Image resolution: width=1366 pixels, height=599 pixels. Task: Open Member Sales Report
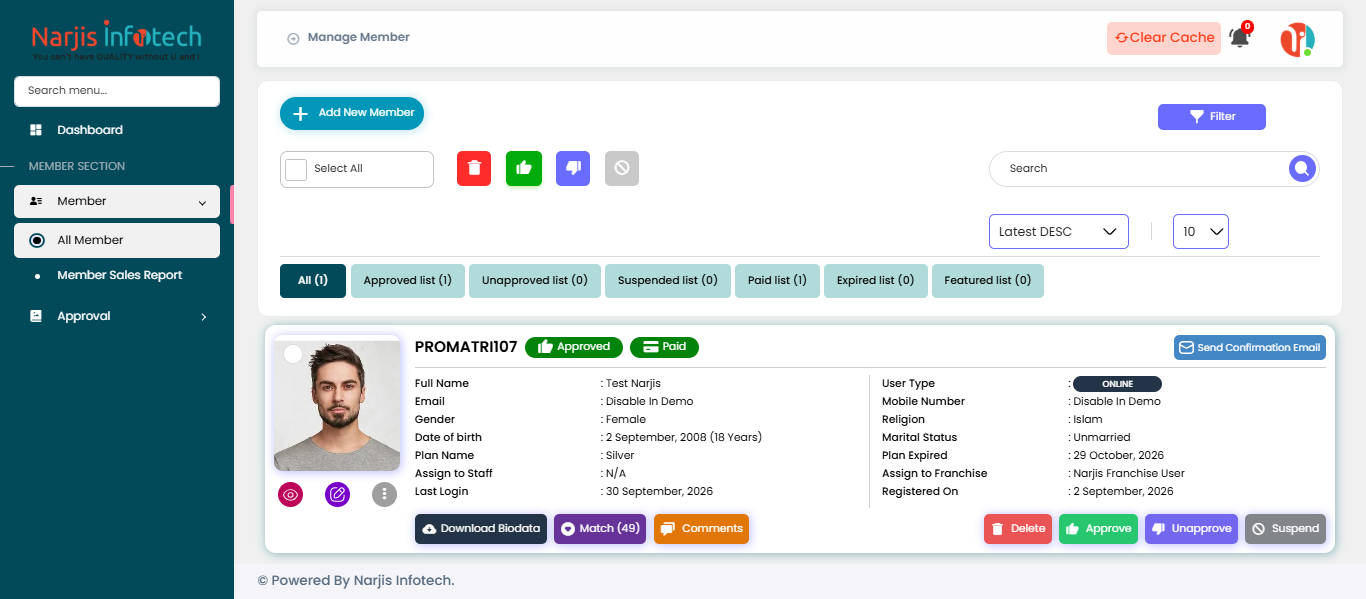click(120, 275)
